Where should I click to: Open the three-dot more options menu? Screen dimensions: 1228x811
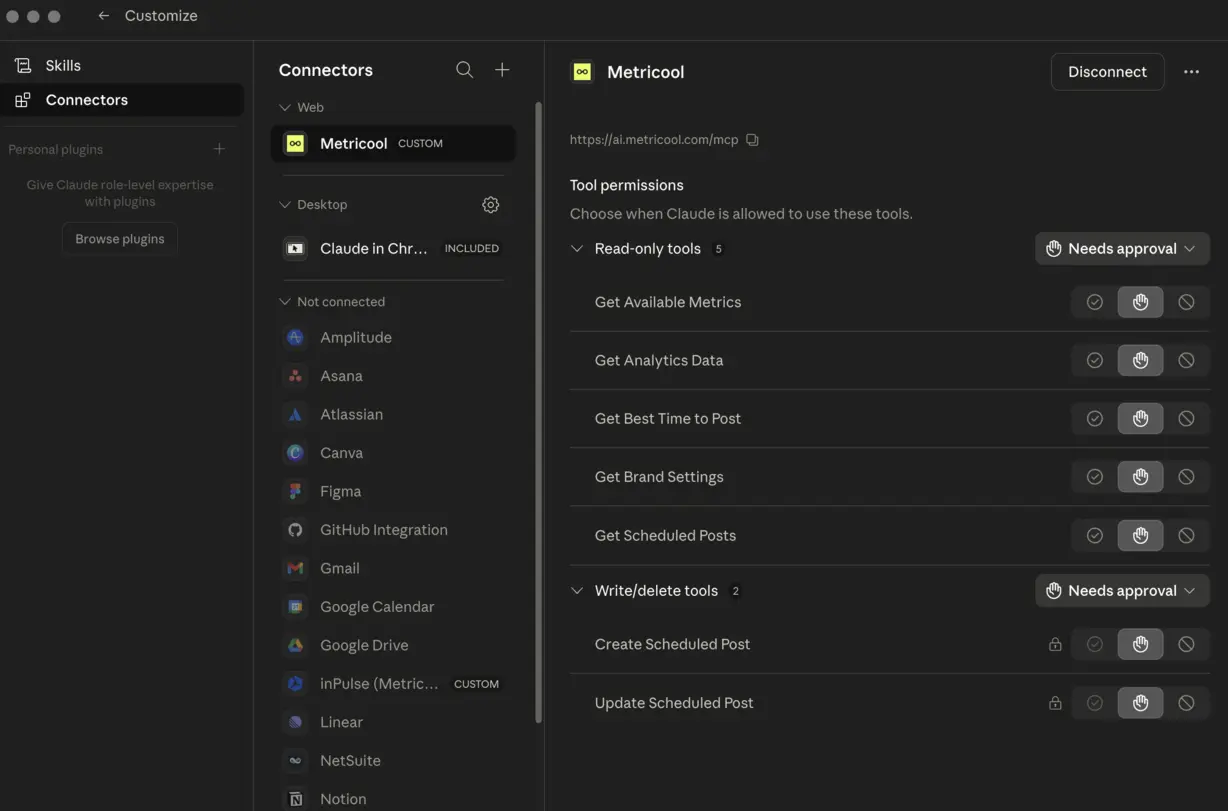coord(1191,72)
